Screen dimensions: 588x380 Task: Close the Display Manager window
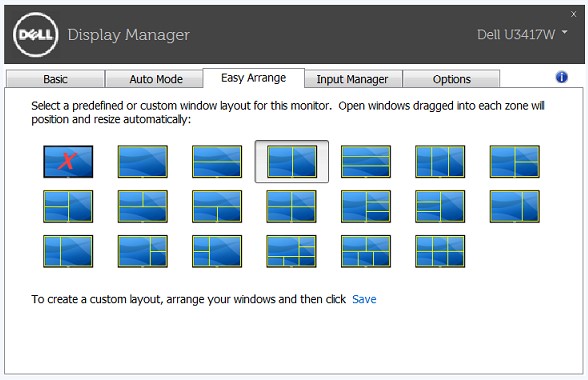(x=573, y=14)
